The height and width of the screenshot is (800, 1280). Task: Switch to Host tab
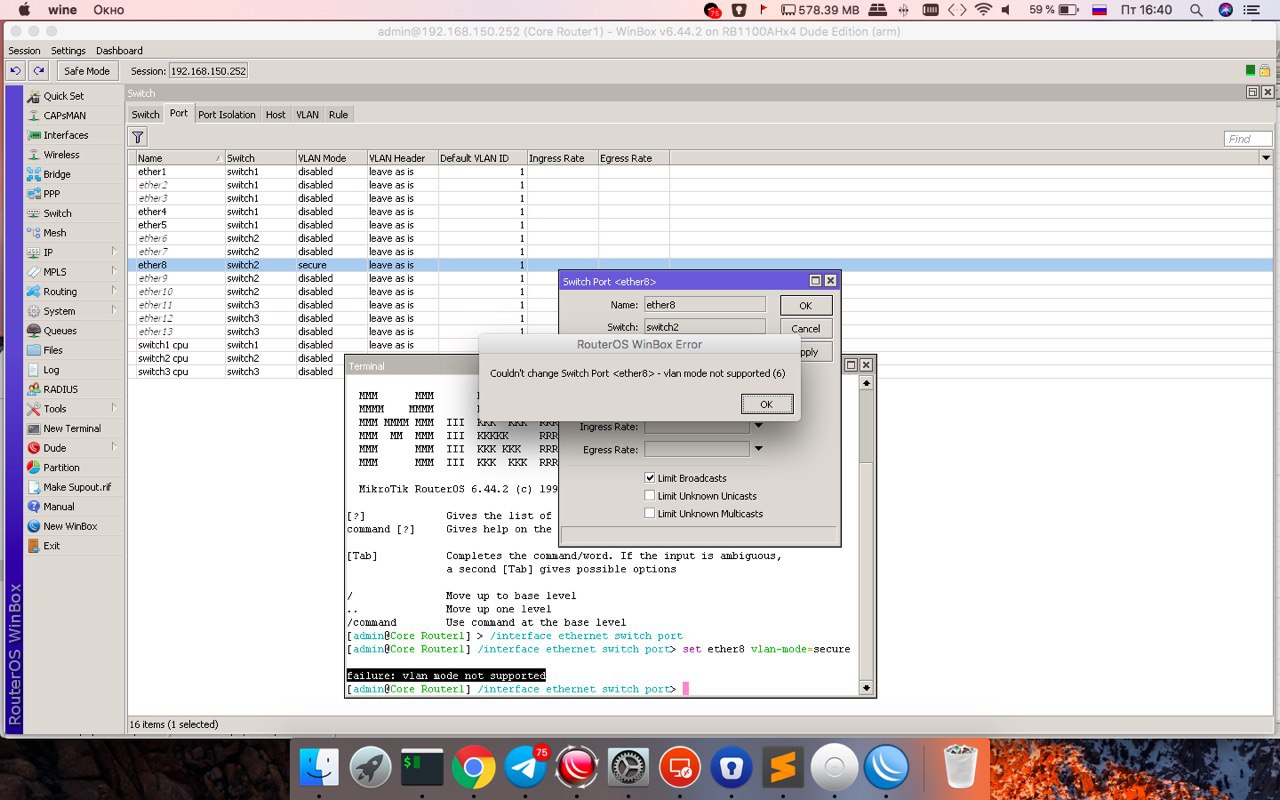[275, 115]
